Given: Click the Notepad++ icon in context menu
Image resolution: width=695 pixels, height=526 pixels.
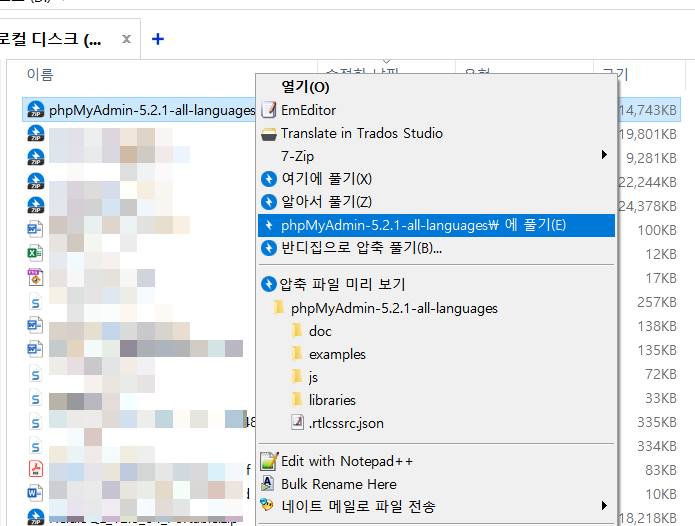Looking at the screenshot, I should (269, 461).
